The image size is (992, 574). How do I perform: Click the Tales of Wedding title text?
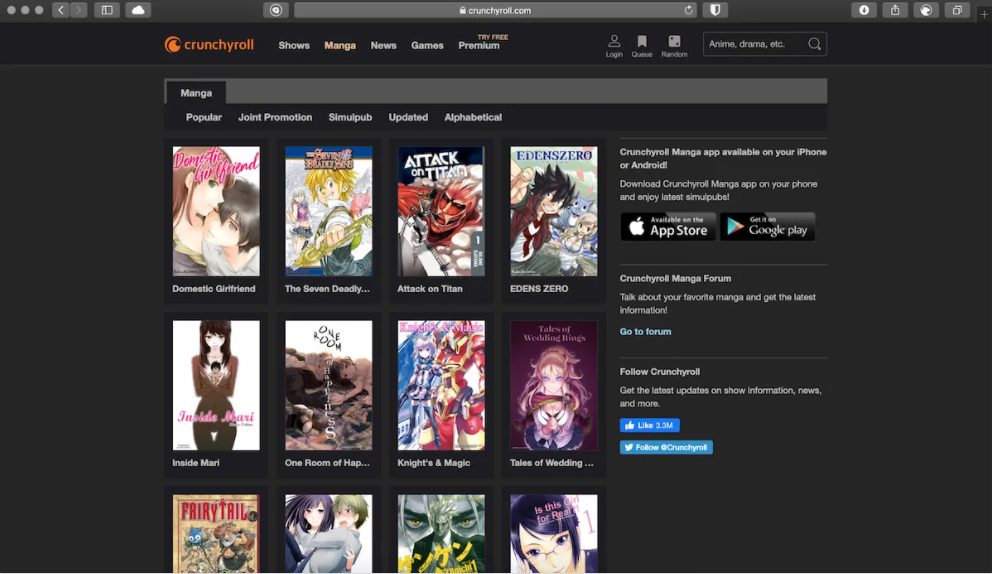pos(552,463)
